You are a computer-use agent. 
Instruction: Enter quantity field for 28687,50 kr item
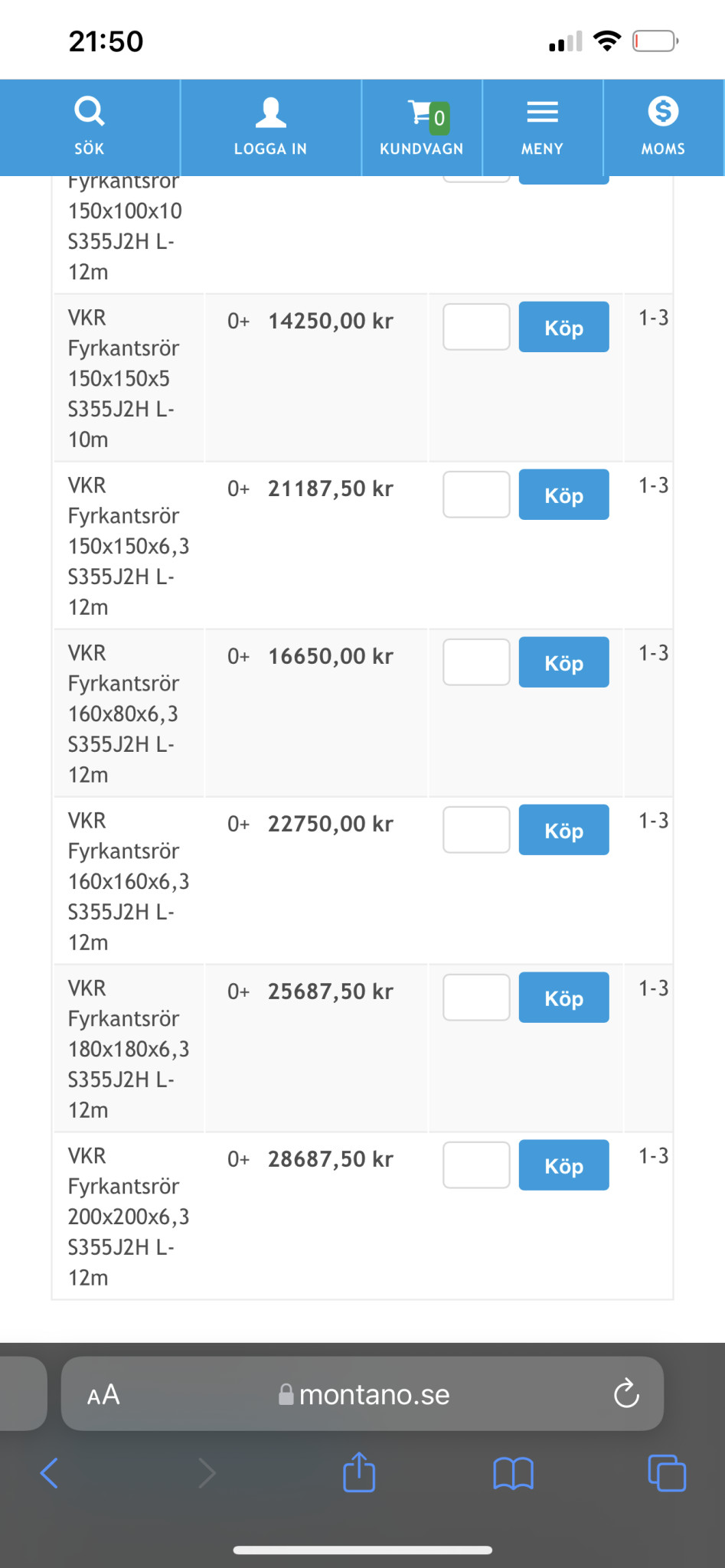coord(476,1165)
